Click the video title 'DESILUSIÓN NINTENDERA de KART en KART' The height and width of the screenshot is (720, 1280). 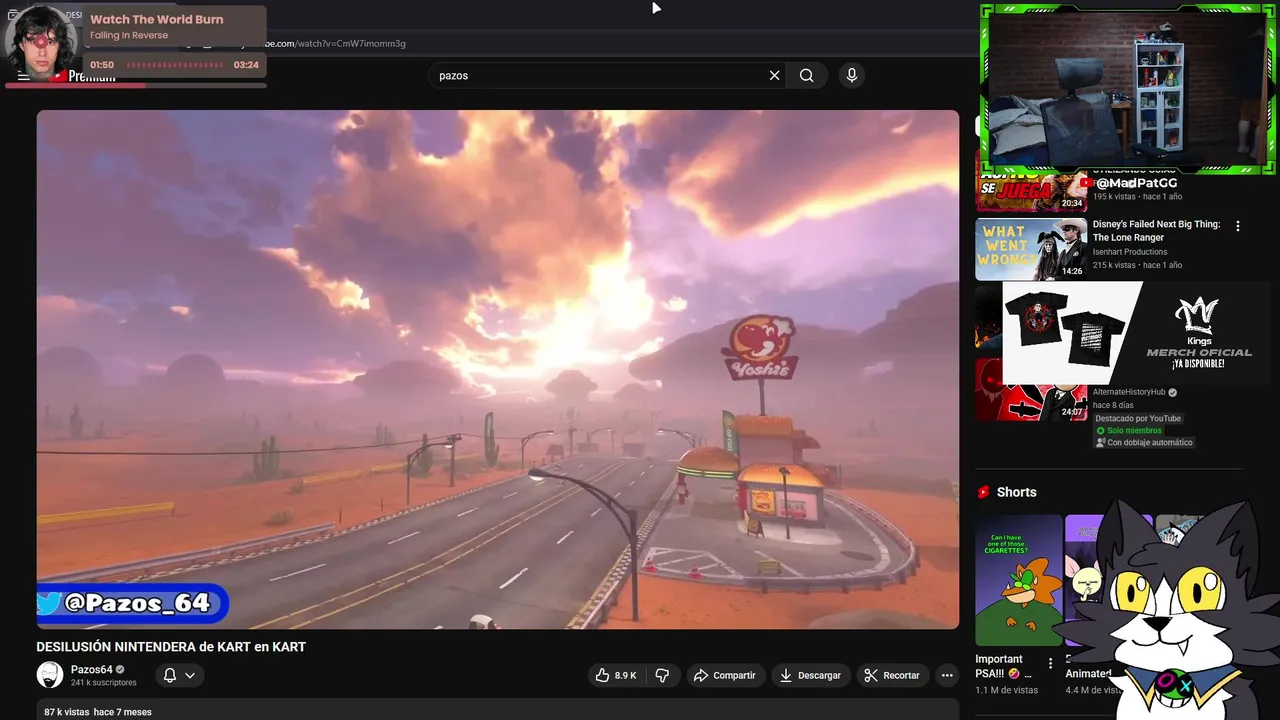[x=171, y=647]
